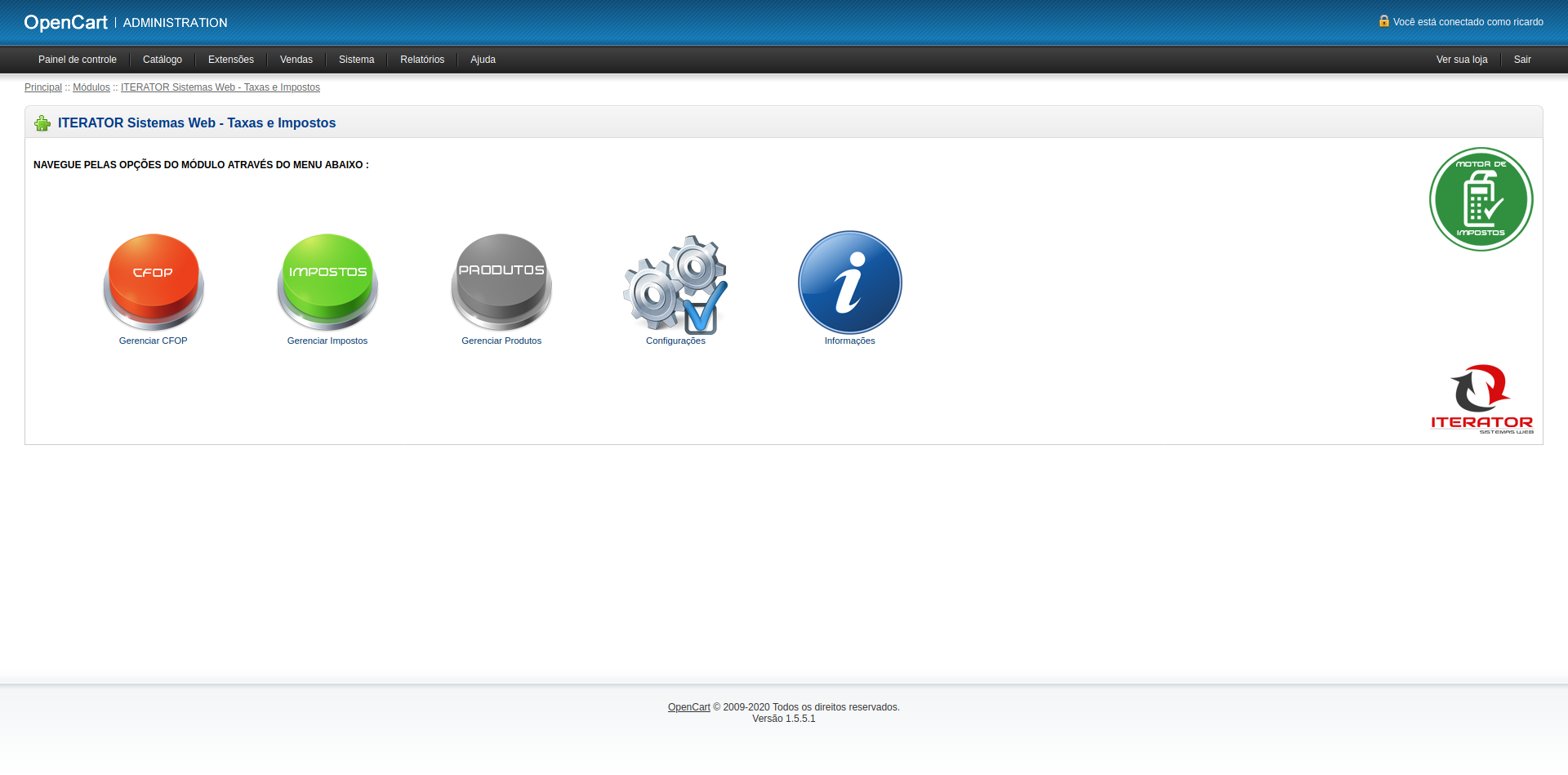The image size is (1568, 775).
Task: Click the ITERATOR Sistemas Web panel heading
Action: pyautogui.click(x=197, y=122)
